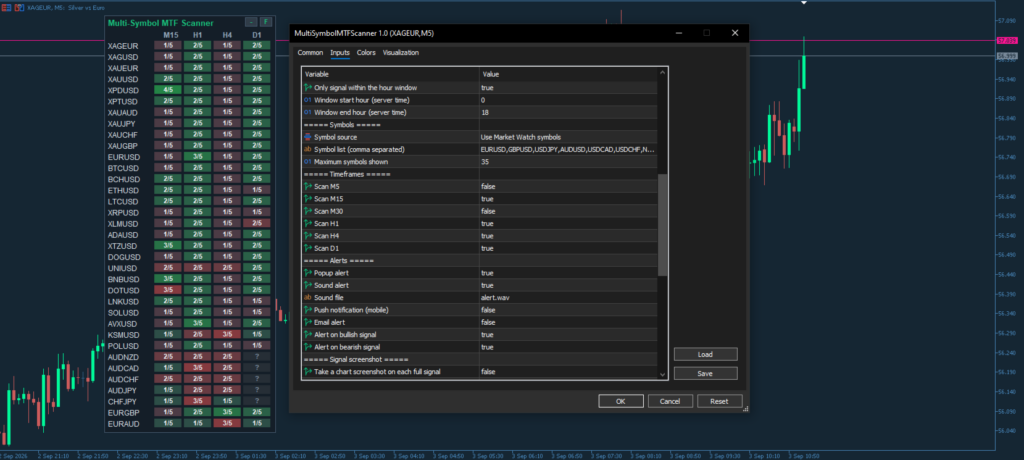1024x460 pixels.
Task: Edit the Window end hour value 18
Action: point(568,112)
